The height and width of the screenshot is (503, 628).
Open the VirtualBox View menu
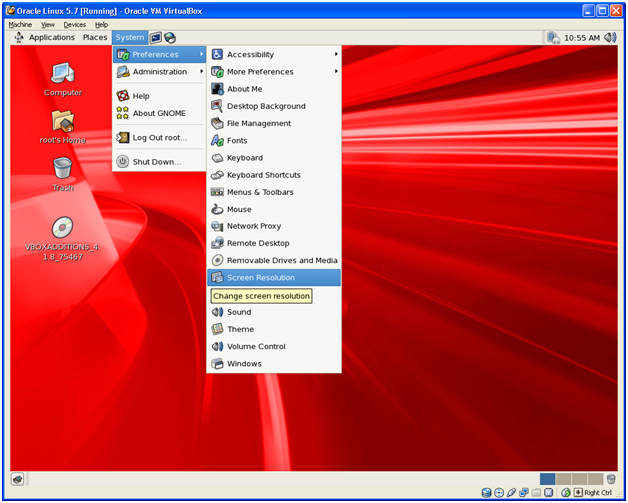coord(48,24)
